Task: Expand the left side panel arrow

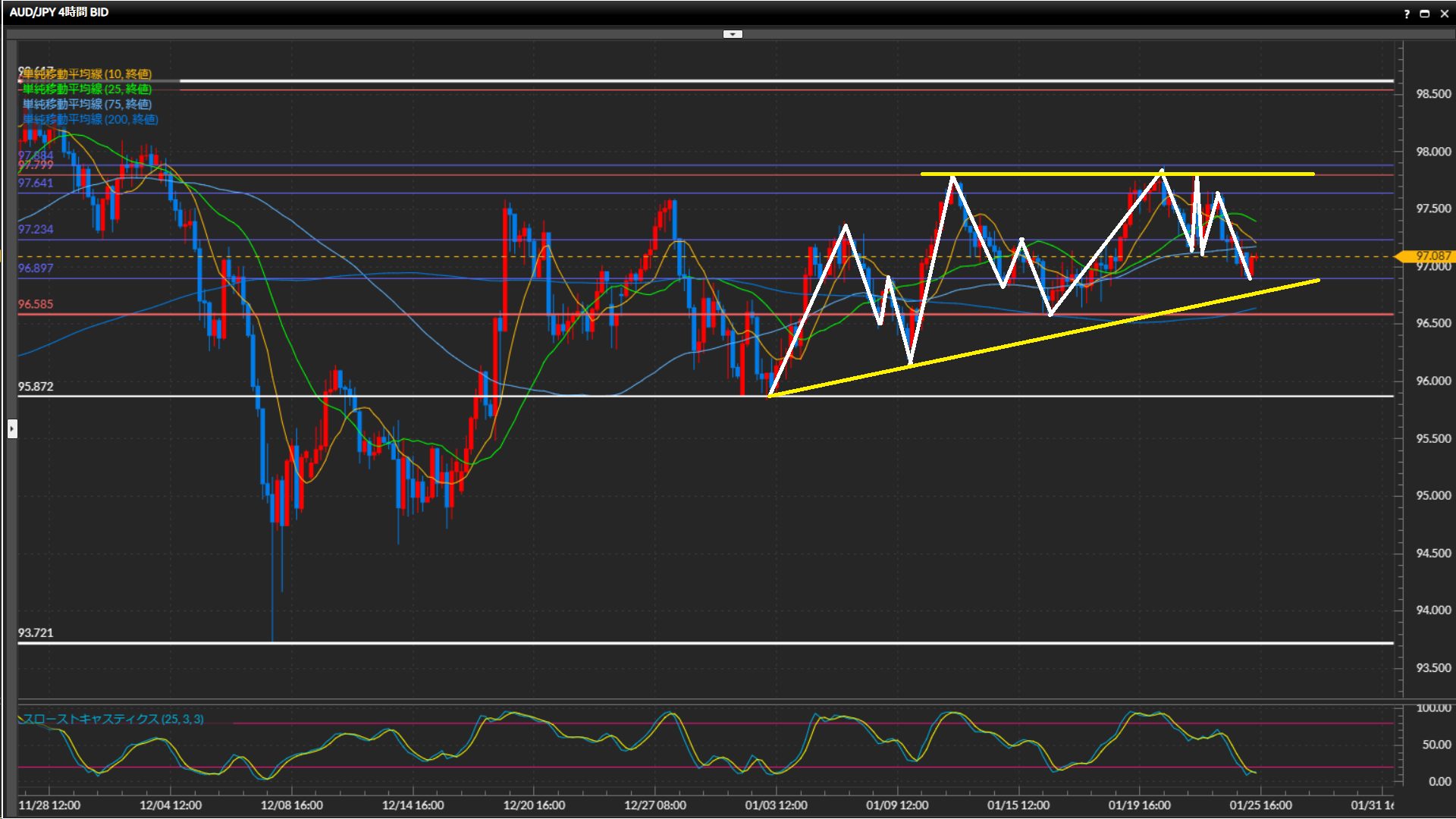Action: pyautogui.click(x=12, y=429)
